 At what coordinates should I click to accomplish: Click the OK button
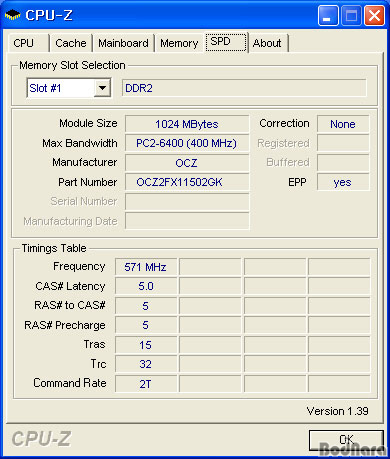click(x=346, y=440)
